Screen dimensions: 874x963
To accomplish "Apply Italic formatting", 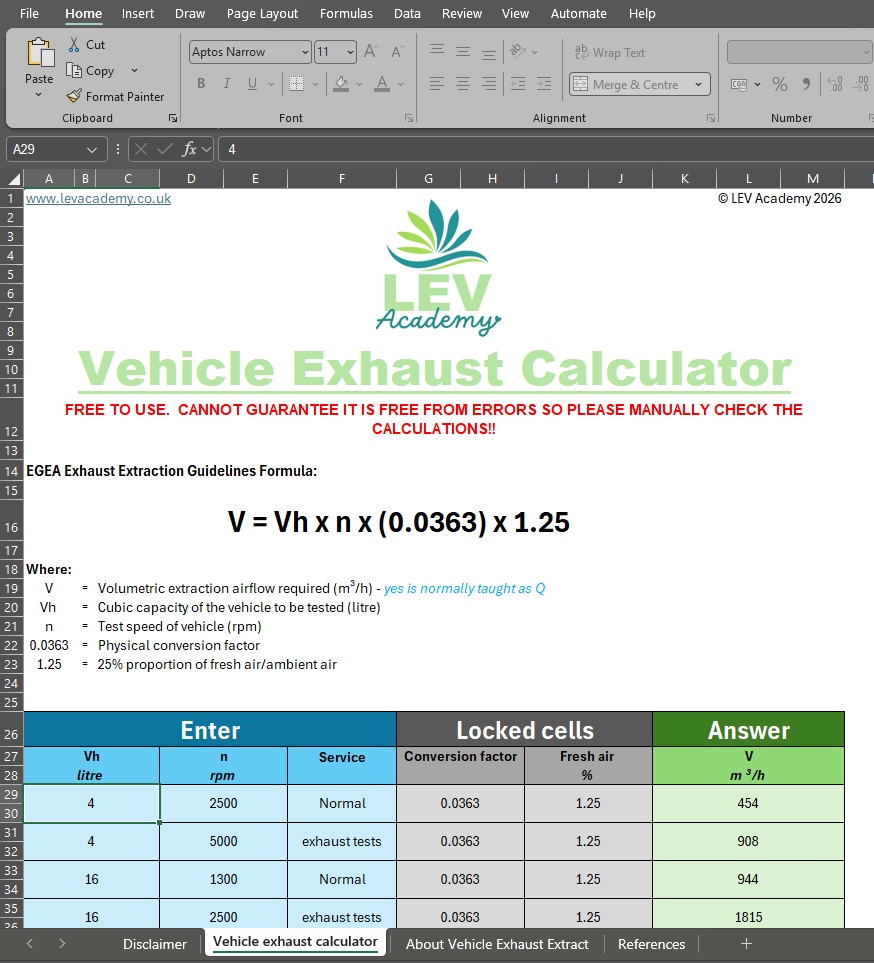I will 227,84.
